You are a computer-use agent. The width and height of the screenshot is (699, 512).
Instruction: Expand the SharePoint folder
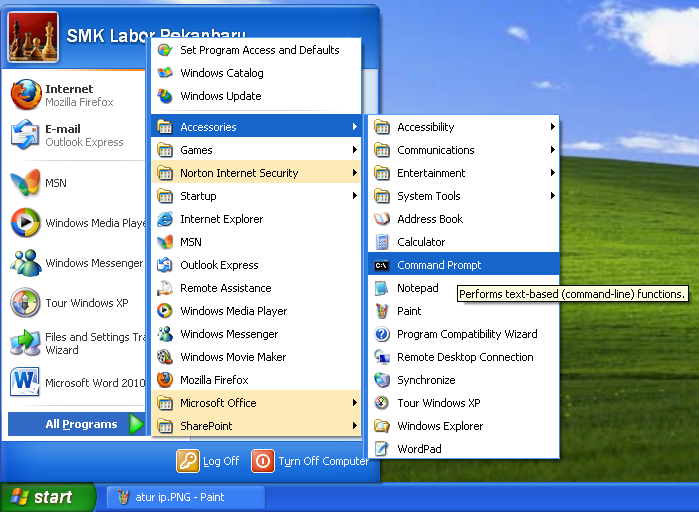pyautogui.click(x=256, y=426)
